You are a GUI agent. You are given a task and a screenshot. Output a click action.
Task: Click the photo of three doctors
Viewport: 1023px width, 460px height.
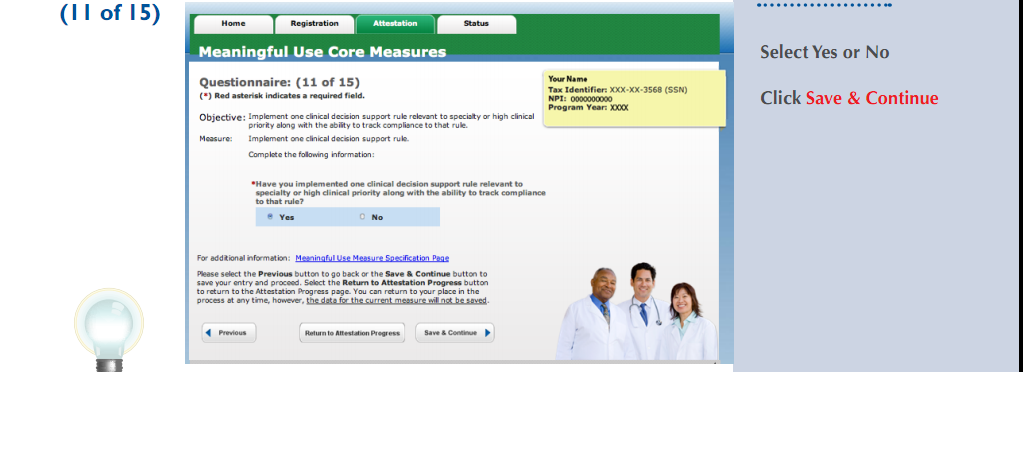coord(637,312)
